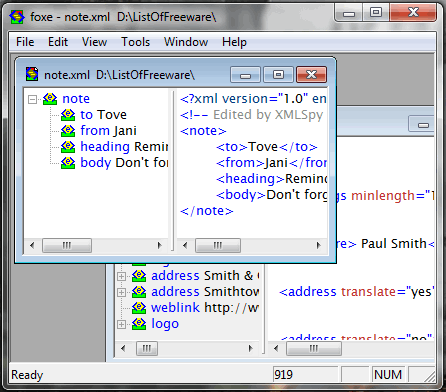Click the icon beside heading Remin row
Viewport: 446px width, 392px height.
(x=68, y=147)
